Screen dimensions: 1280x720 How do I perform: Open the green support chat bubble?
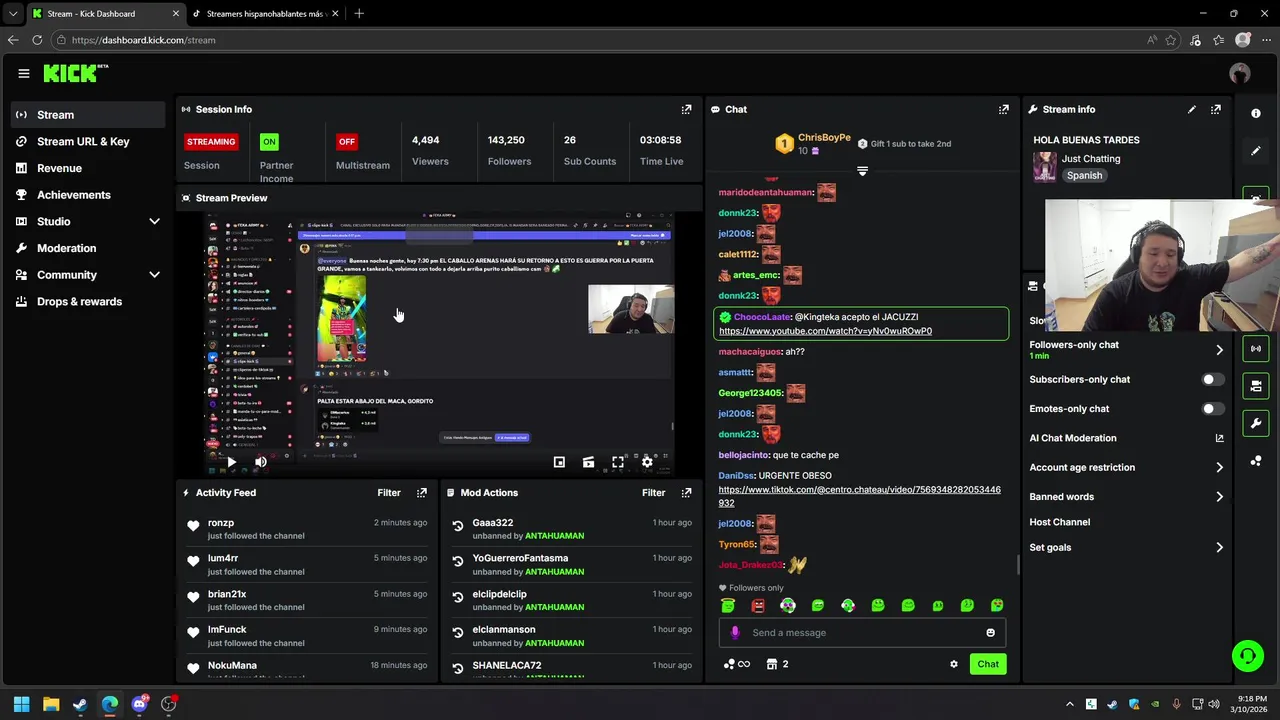1247,656
